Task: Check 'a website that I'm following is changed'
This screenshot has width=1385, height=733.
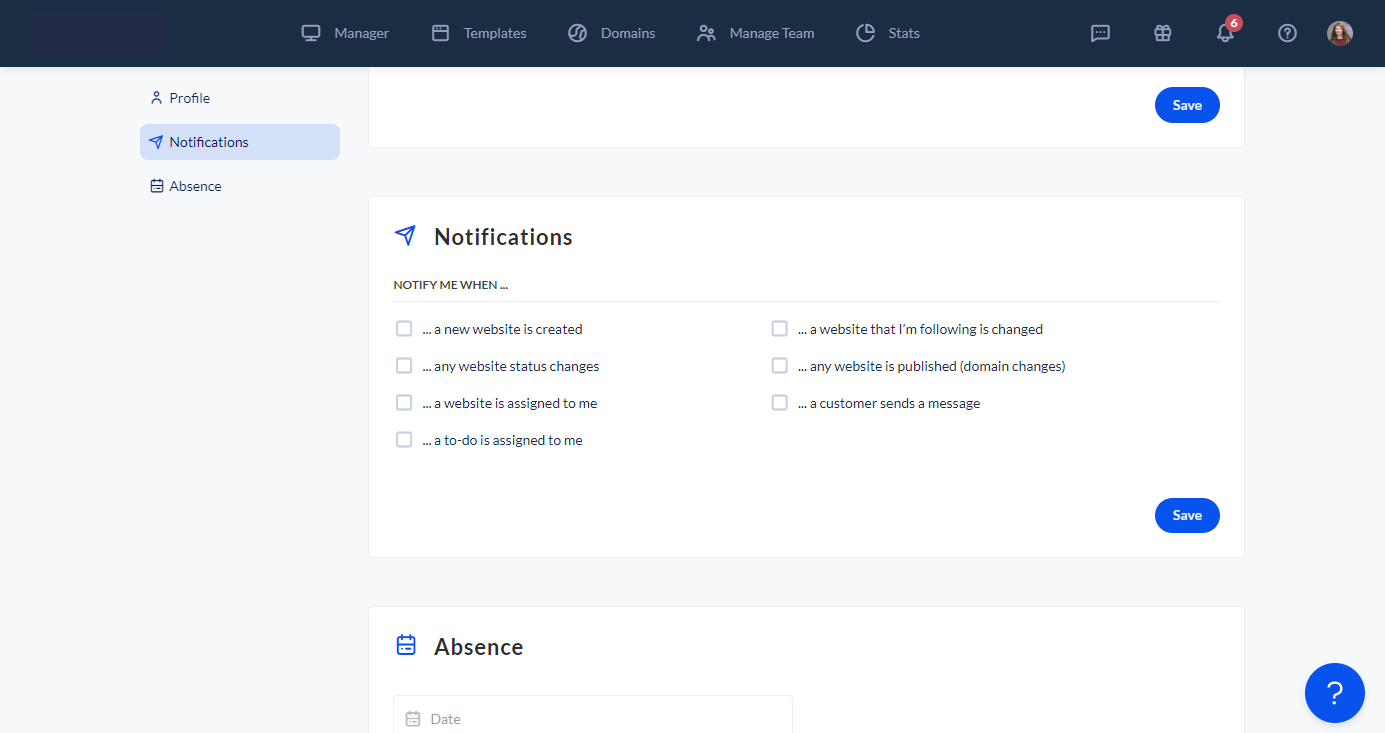Action: 779,329
